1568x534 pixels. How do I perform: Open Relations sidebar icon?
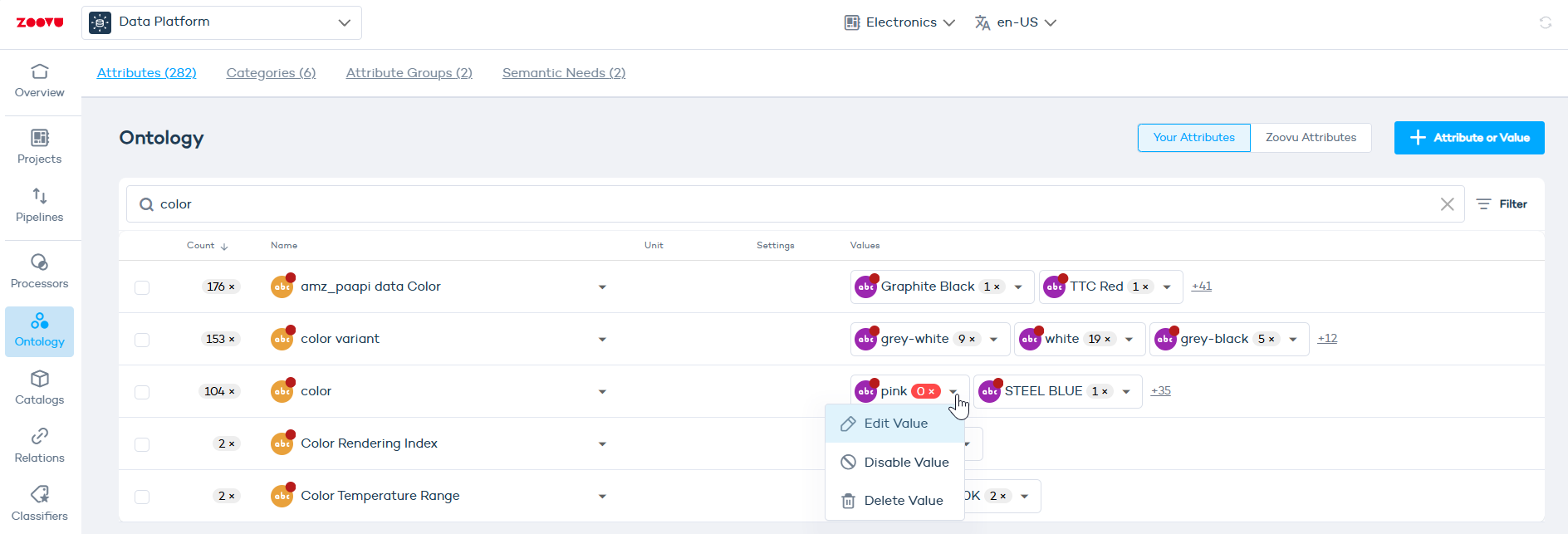point(40,446)
